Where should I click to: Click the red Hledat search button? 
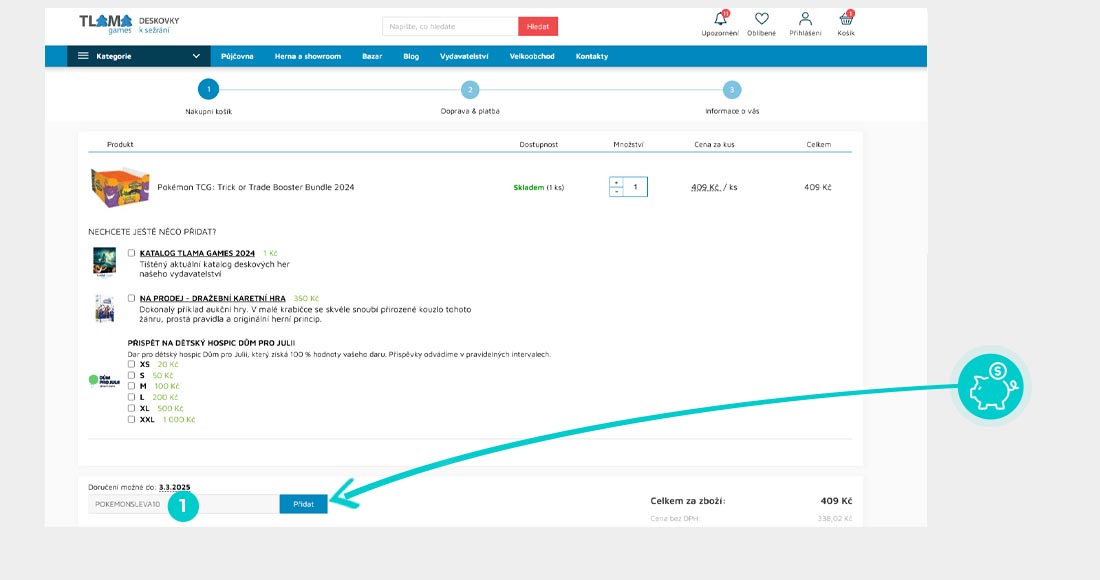coord(538,27)
